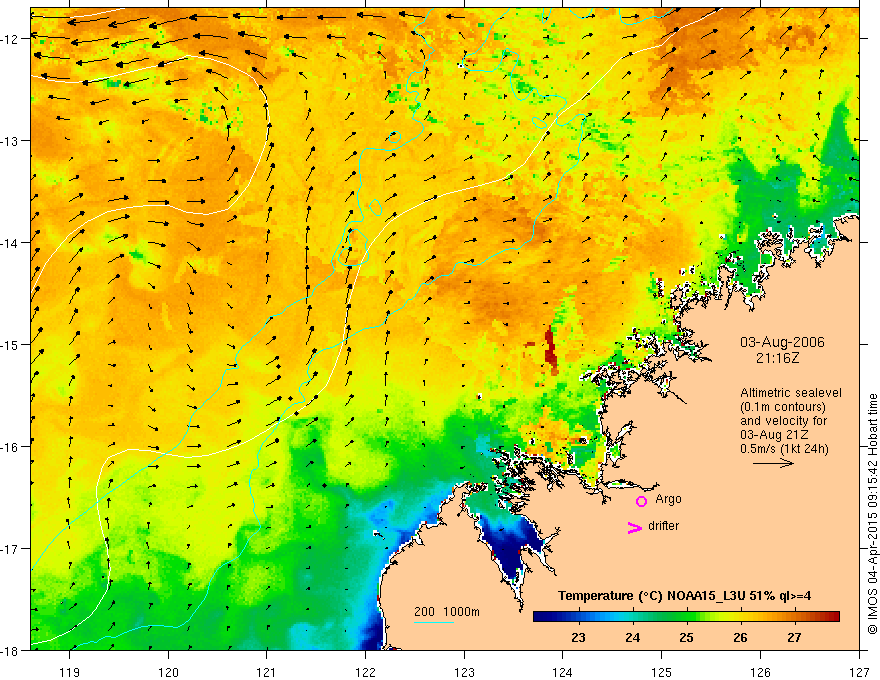Click the 'and velocity for' text line
880x680 pixels.
783,421
